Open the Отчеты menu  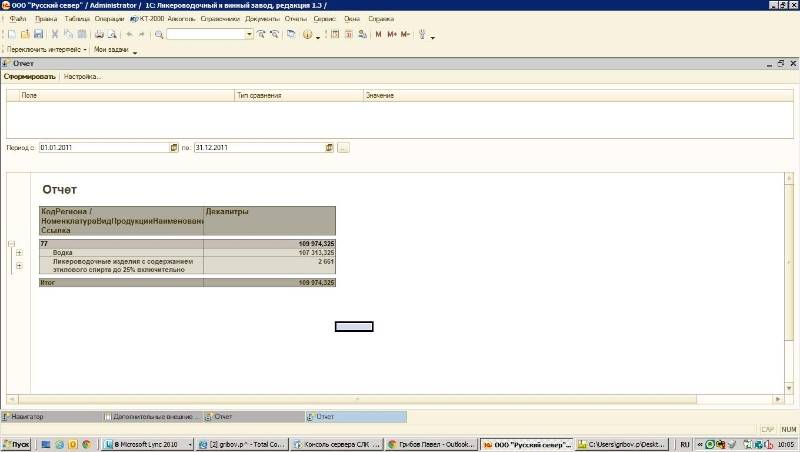296,19
